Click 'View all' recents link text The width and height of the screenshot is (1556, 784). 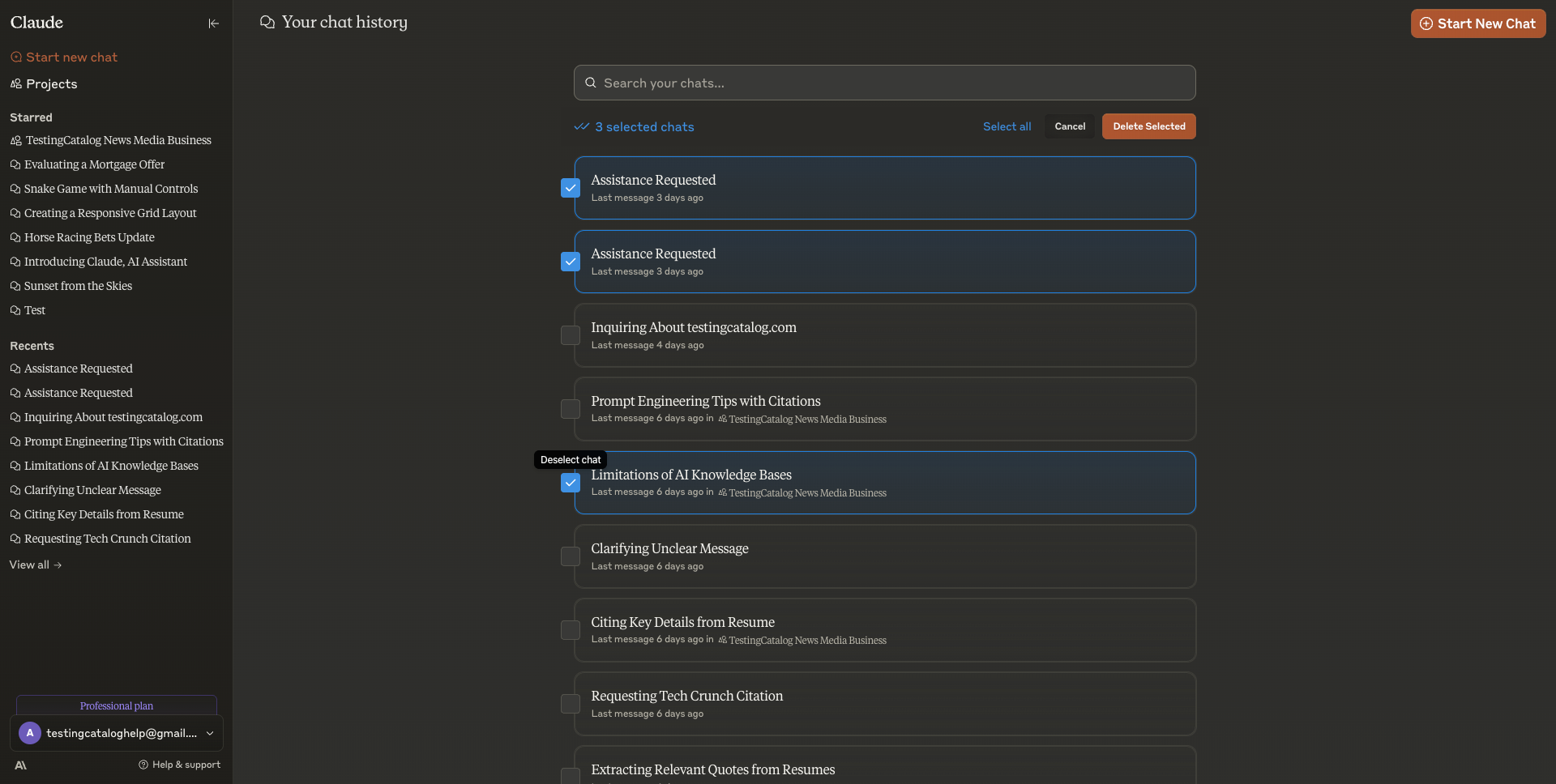point(29,565)
